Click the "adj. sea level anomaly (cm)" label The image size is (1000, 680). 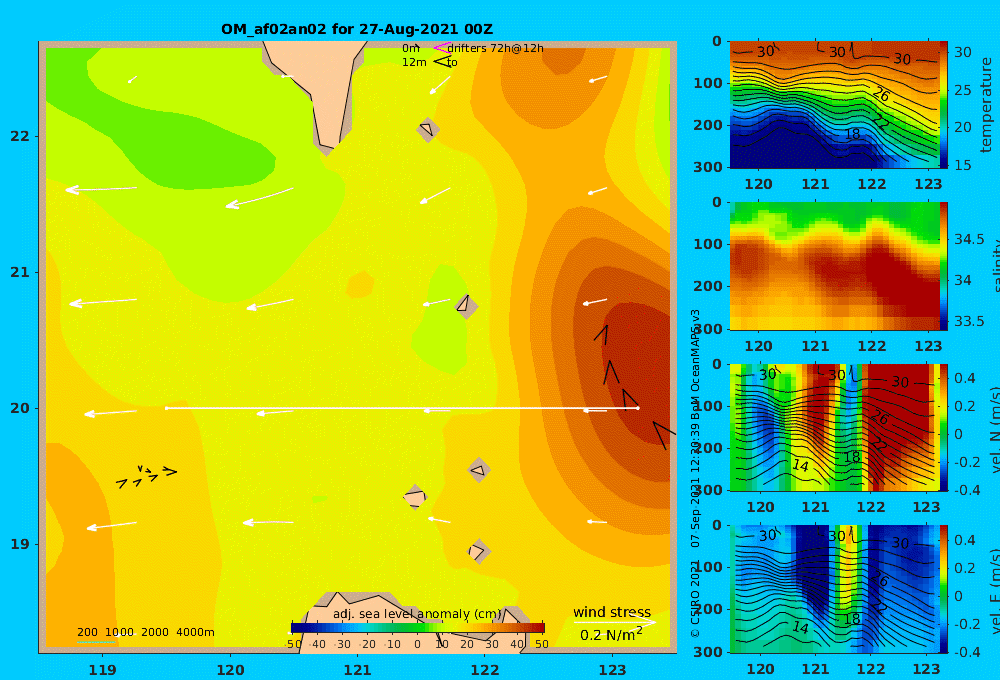[417, 614]
